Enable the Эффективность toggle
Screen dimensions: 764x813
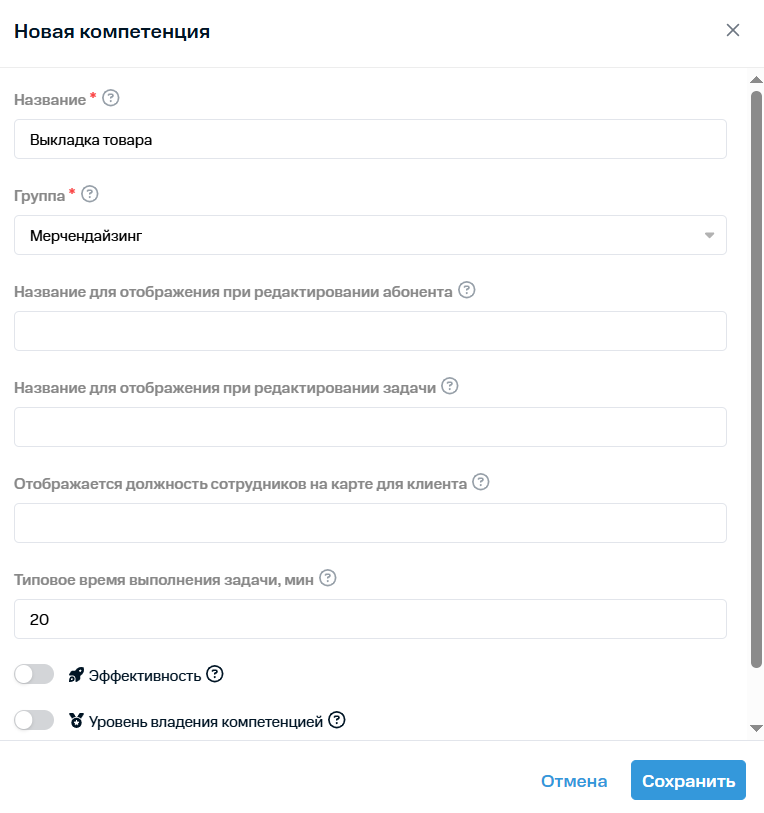pos(34,675)
